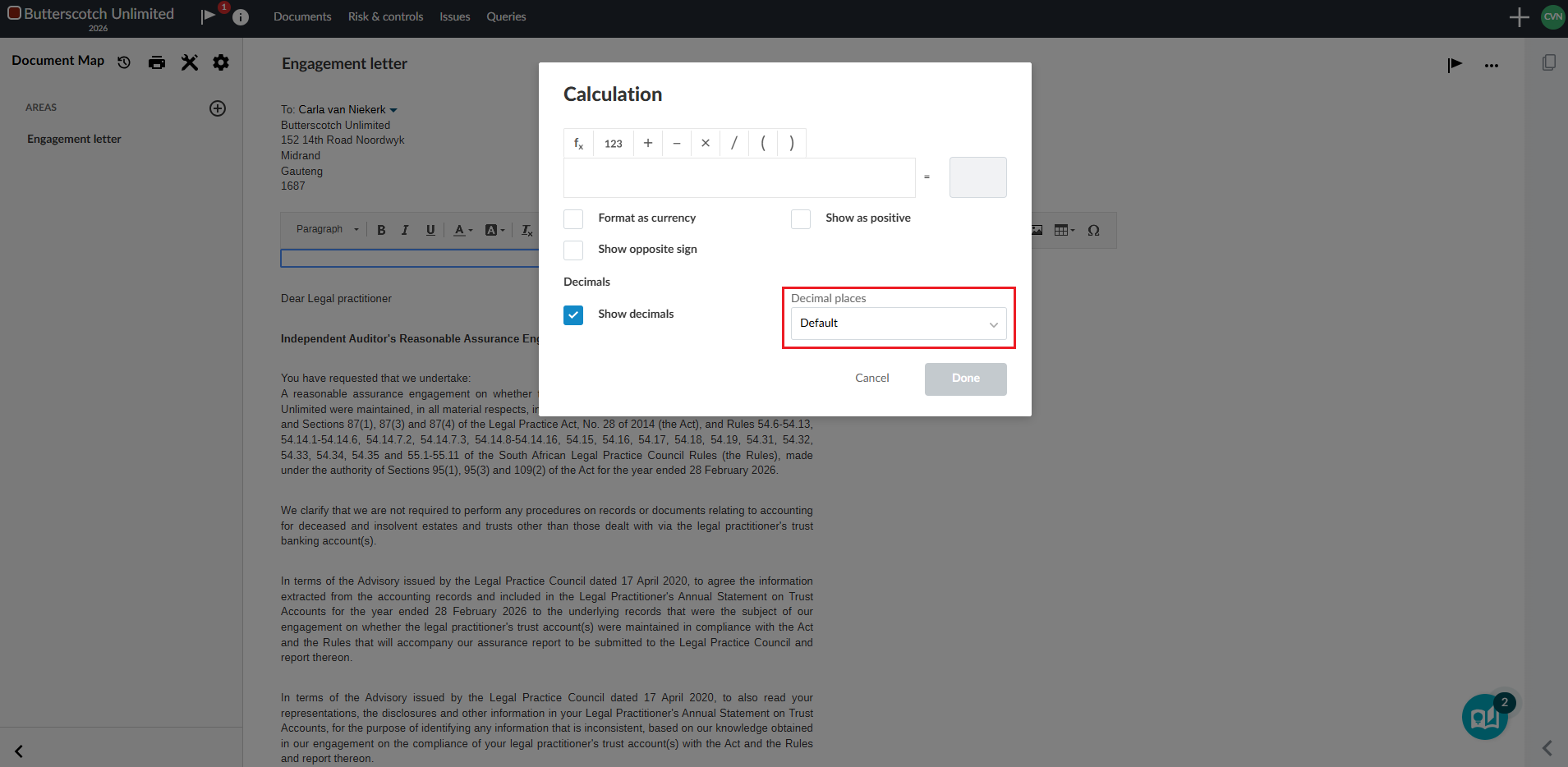
Task: Insert function using the fx button
Action: pos(578,143)
